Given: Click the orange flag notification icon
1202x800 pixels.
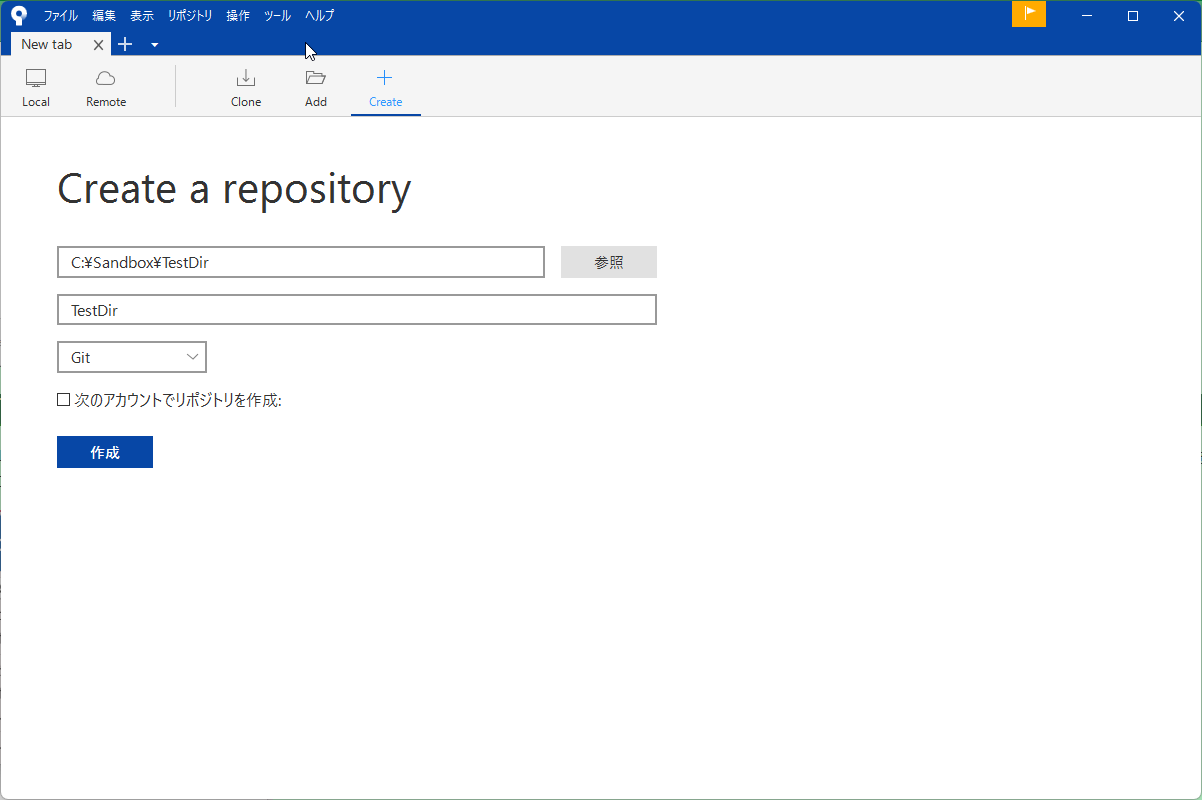Looking at the screenshot, I should [x=1029, y=14].
